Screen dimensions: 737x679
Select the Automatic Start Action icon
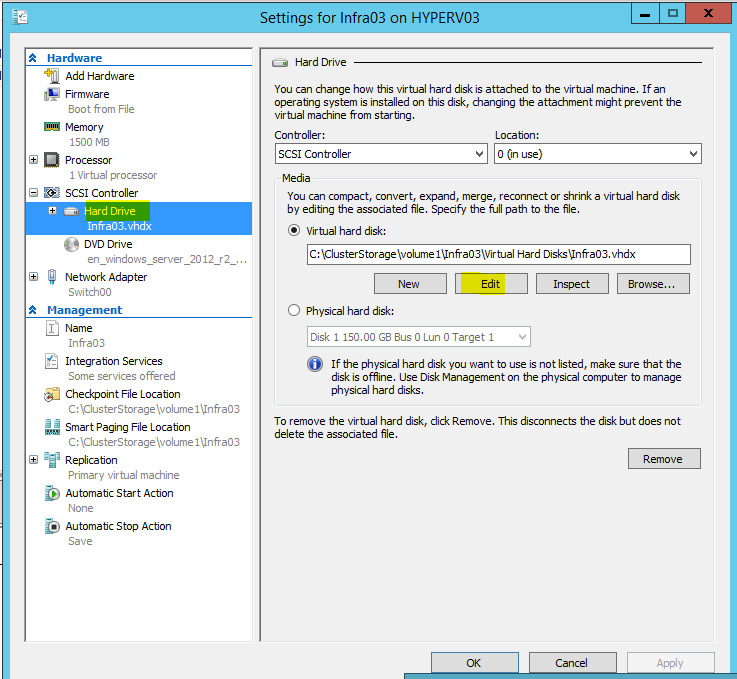[53, 493]
